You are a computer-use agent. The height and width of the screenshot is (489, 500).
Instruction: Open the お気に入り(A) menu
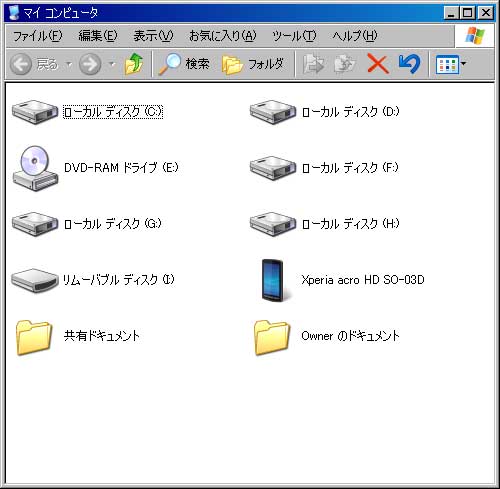(222, 36)
